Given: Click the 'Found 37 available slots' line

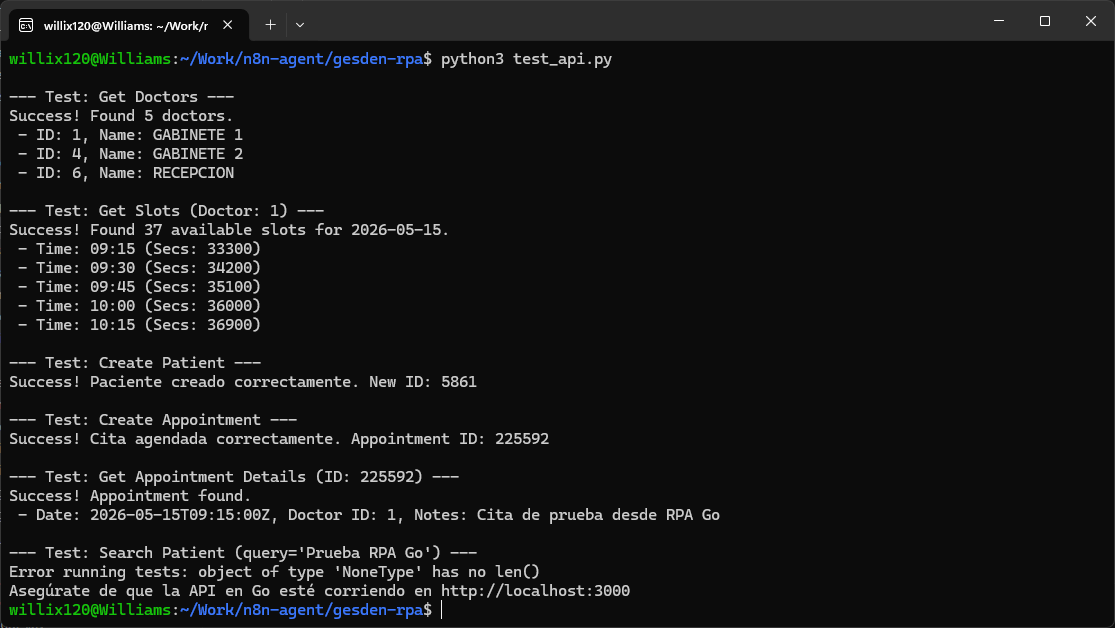Looking at the screenshot, I should [229, 230].
